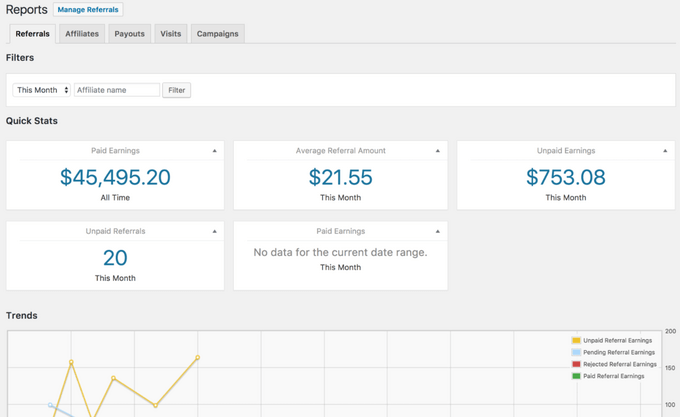The image size is (680, 417).
Task: Toggle the green Paid Referral Earnings swatch
Action: click(576, 377)
